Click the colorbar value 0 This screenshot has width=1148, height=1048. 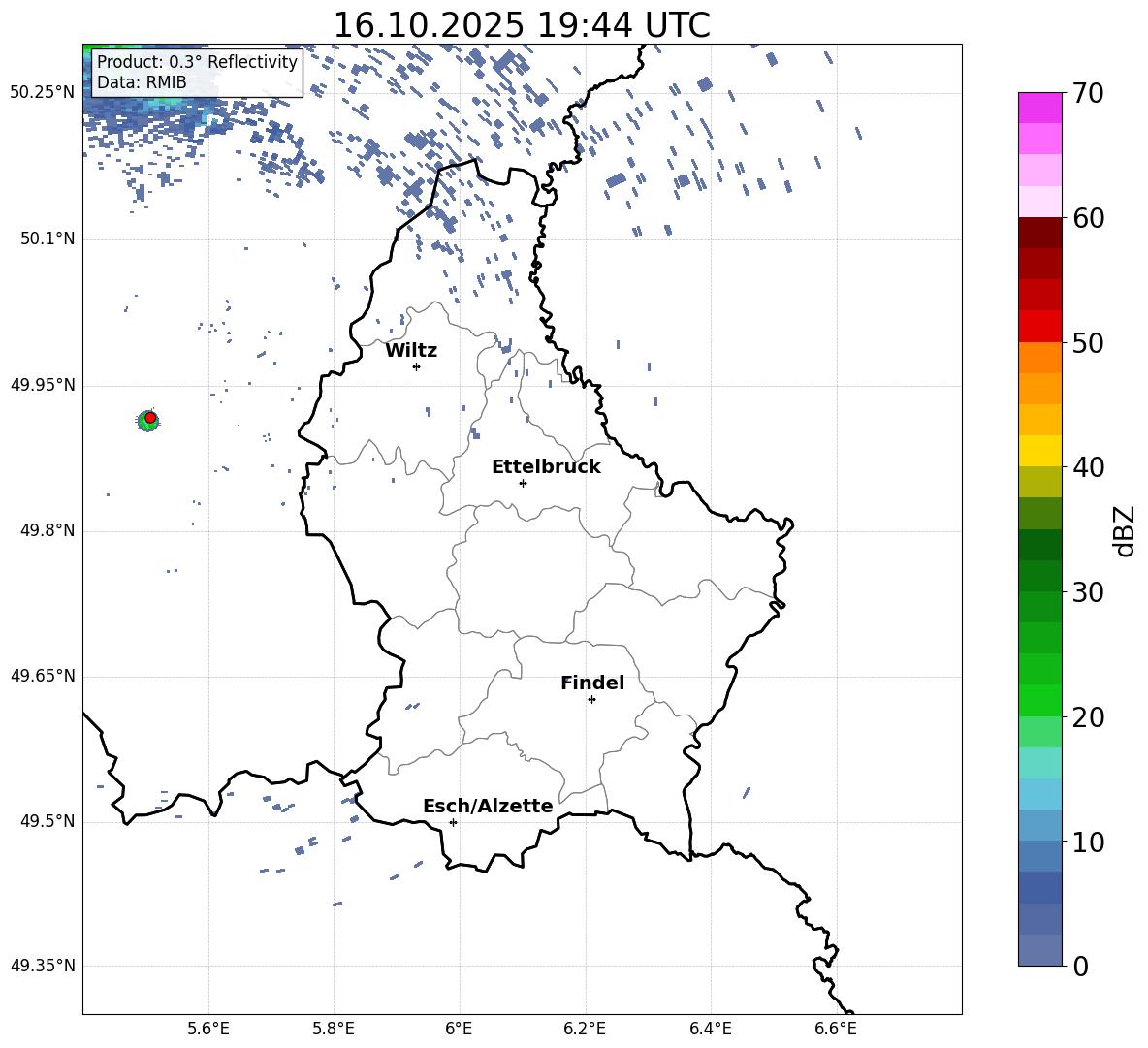pyautogui.click(x=1080, y=966)
